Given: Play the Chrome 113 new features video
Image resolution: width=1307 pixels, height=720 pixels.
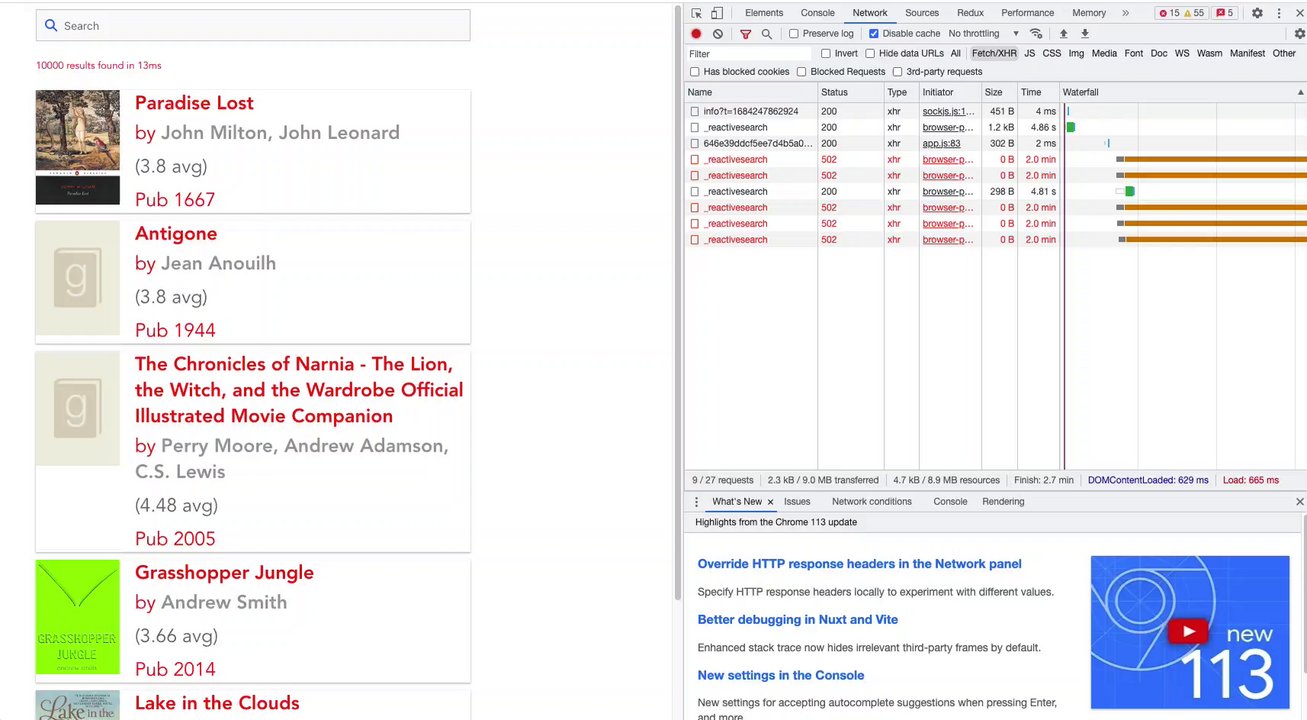Looking at the screenshot, I should pos(1189,631).
